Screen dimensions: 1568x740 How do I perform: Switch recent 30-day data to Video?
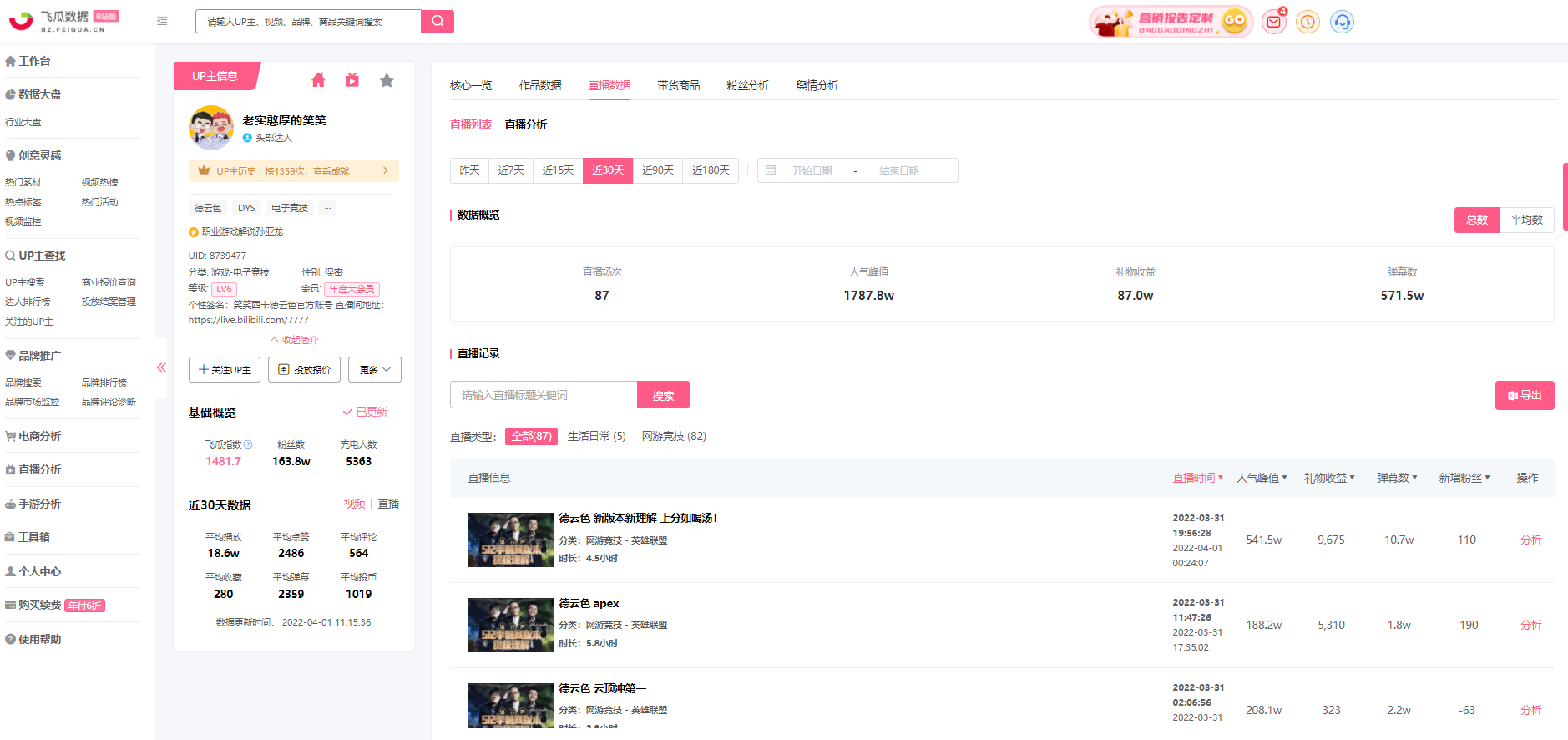coord(355,504)
